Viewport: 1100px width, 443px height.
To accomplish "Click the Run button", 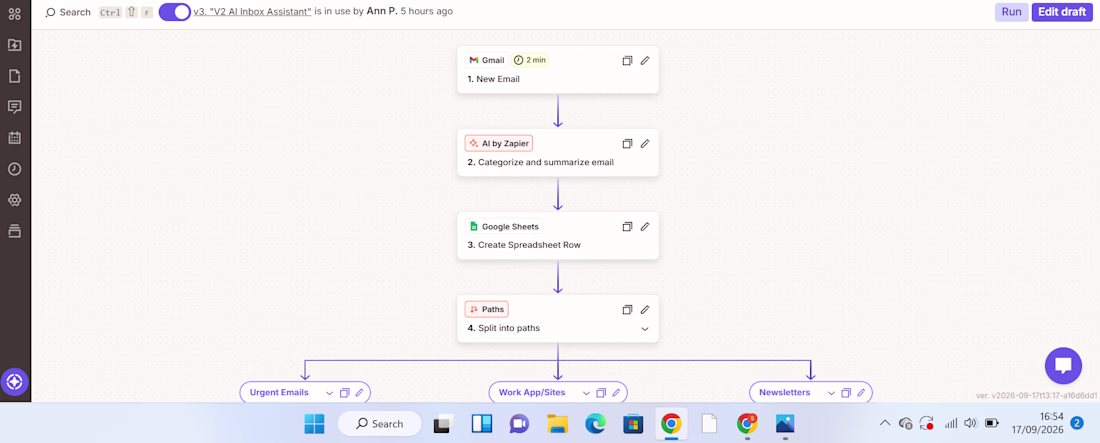I will coord(1011,12).
